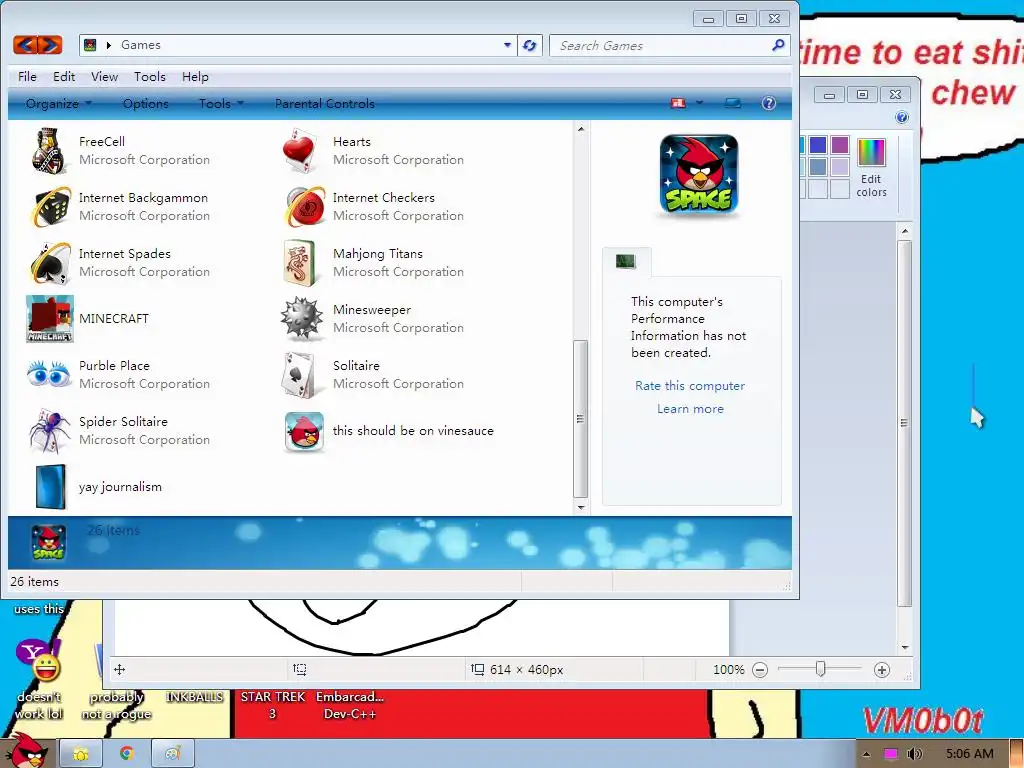Open address bar history dropdown
The height and width of the screenshot is (768, 1024).
pyautogui.click(x=507, y=45)
